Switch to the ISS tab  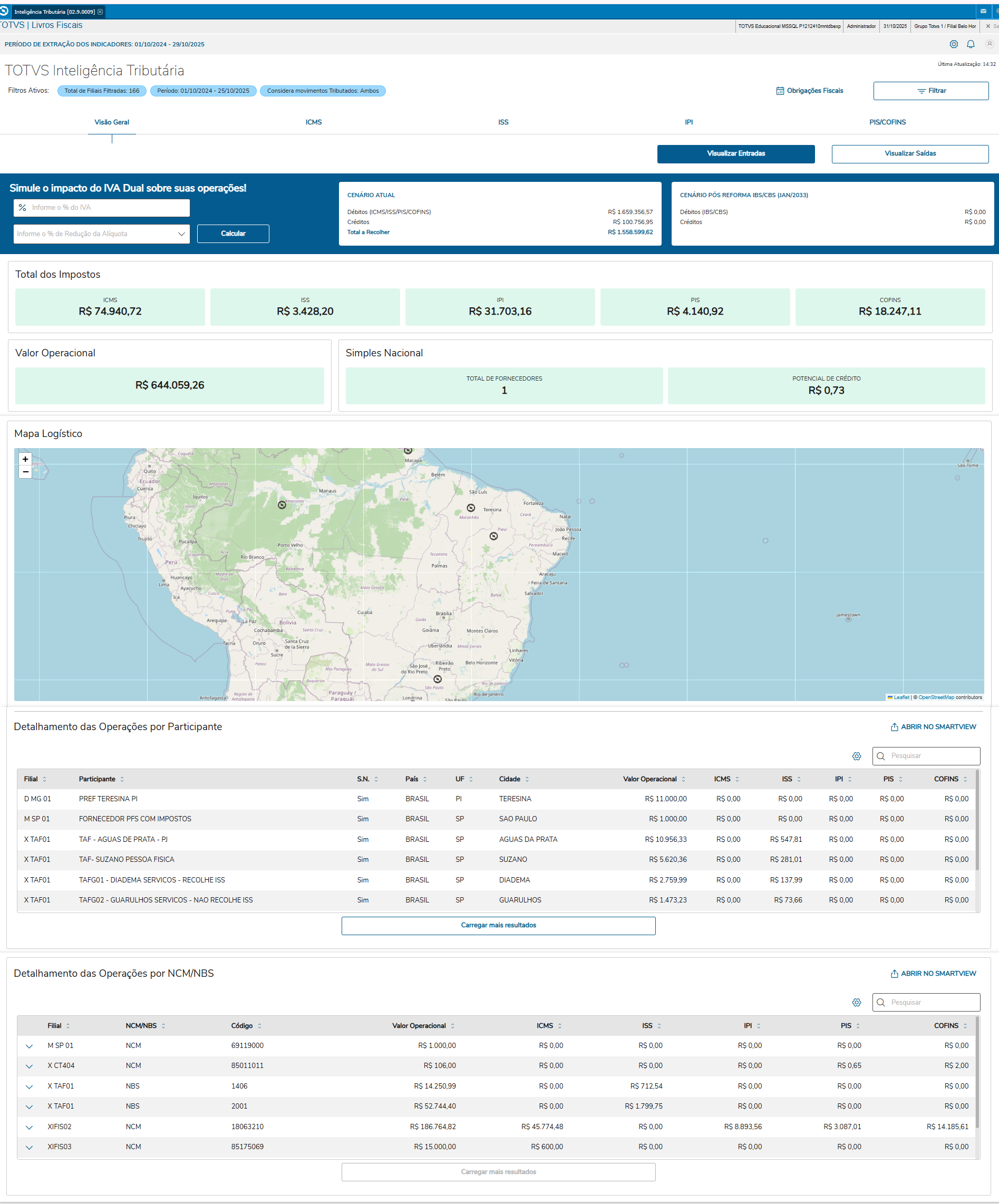[x=503, y=122]
